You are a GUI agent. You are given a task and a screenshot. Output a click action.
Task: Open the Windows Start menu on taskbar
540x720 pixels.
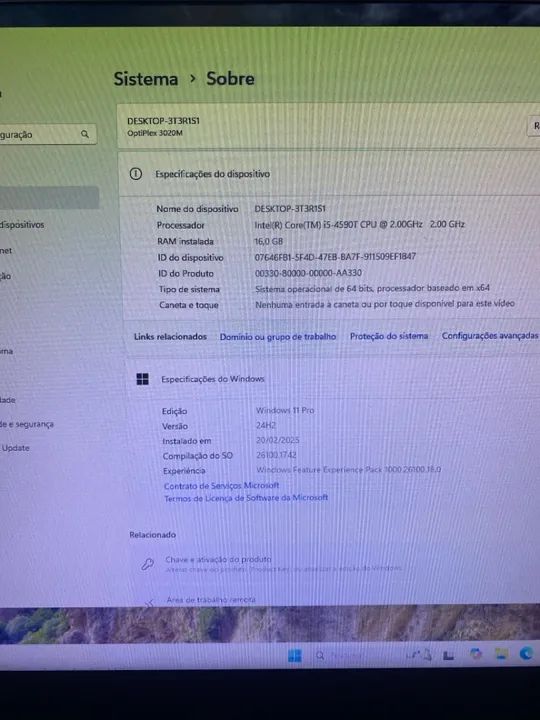(294, 656)
